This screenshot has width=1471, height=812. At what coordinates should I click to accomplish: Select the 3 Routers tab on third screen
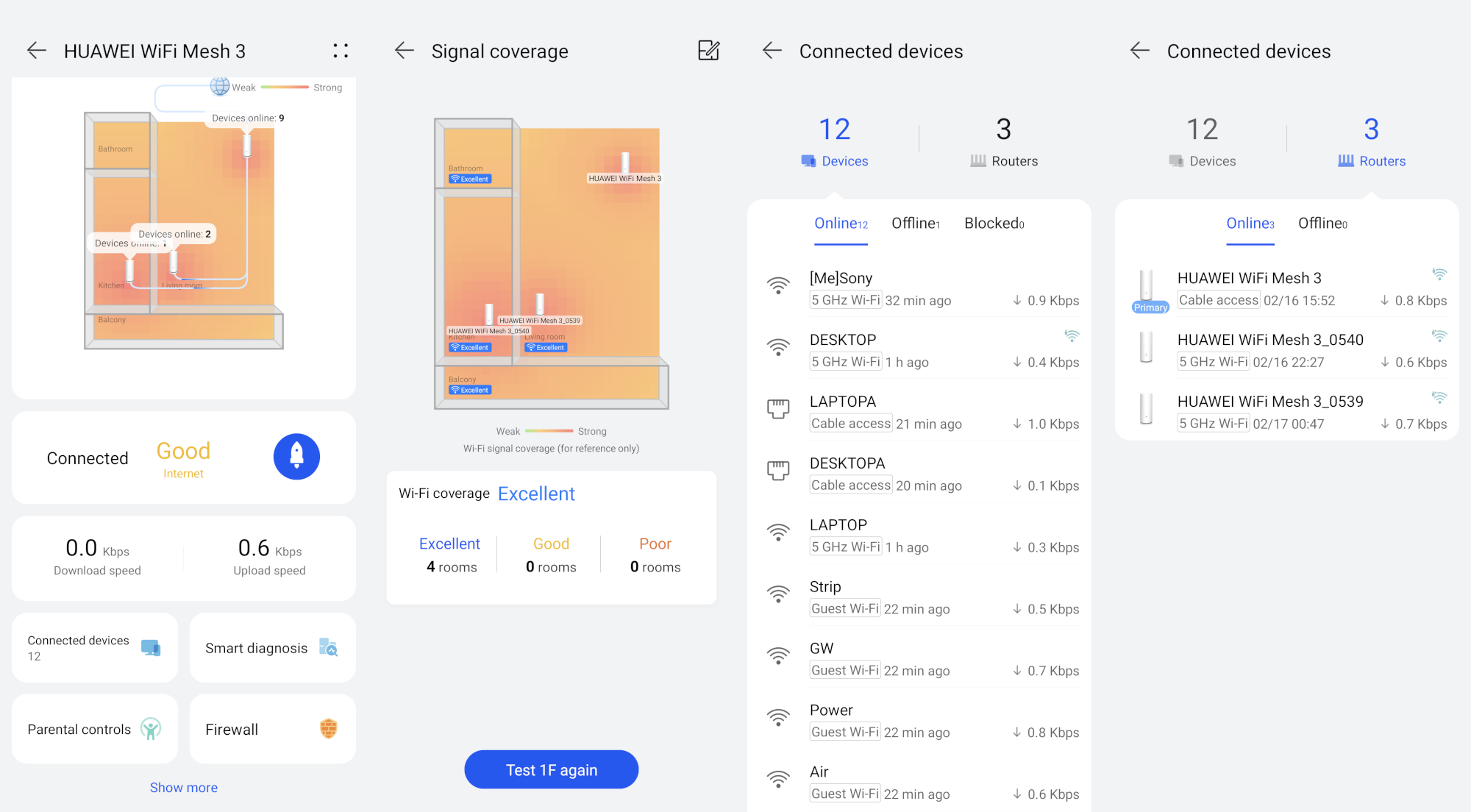(x=1004, y=141)
